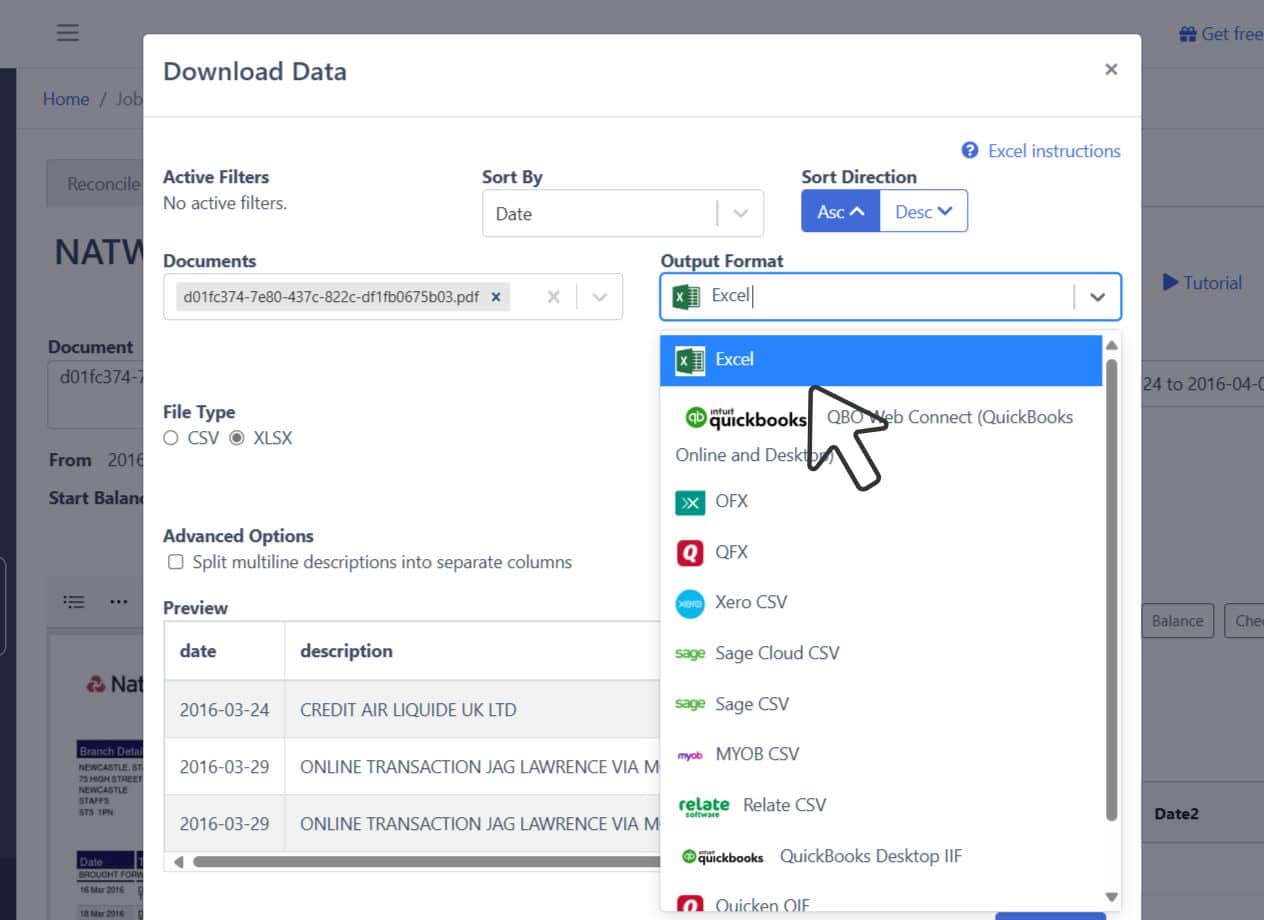Screen dimensions: 1264x920
Task: Select Xero CSV format
Action: pos(881,602)
